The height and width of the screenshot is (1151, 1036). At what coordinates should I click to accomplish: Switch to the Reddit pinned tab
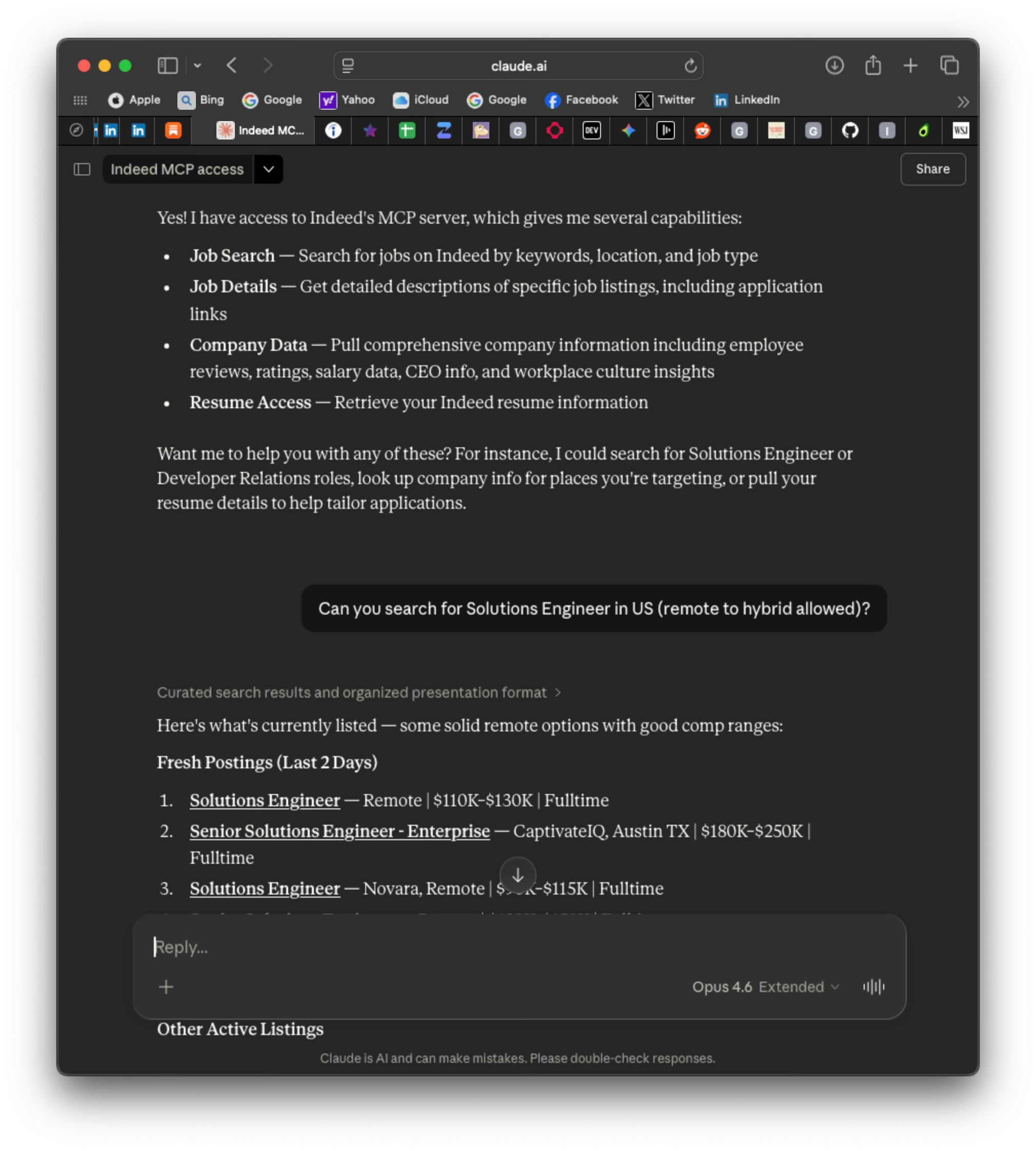click(x=703, y=130)
